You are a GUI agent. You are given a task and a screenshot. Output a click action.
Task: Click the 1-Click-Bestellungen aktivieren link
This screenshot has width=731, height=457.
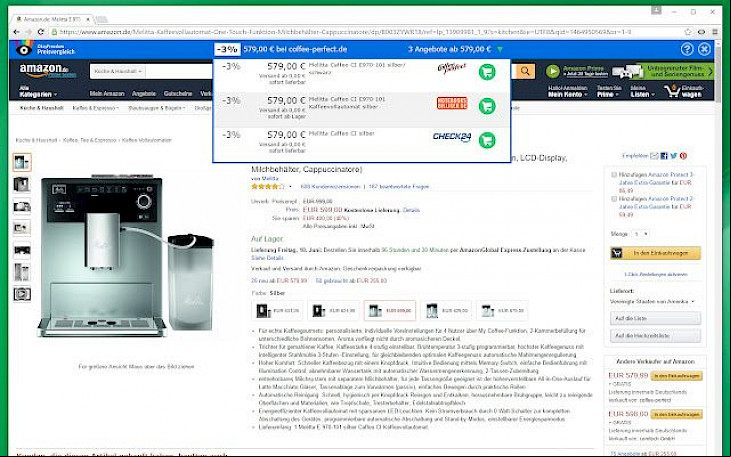tap(655, 274)
